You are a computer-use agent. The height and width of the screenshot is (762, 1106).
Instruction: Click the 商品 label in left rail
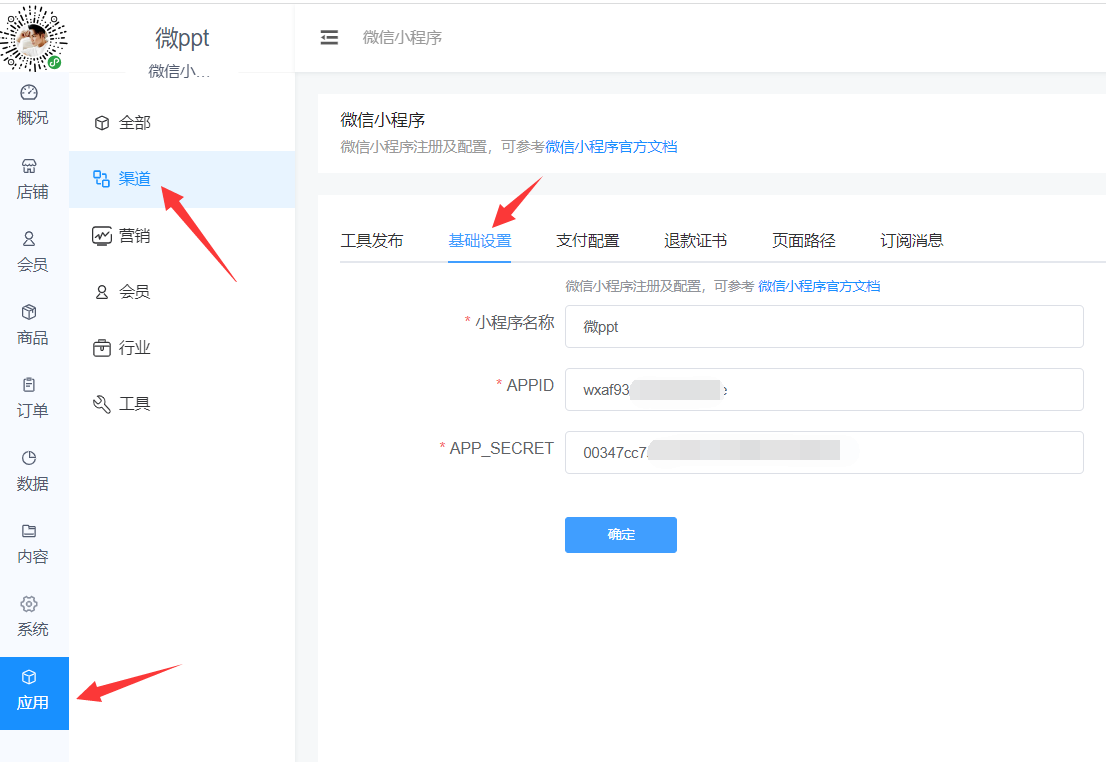32,338
